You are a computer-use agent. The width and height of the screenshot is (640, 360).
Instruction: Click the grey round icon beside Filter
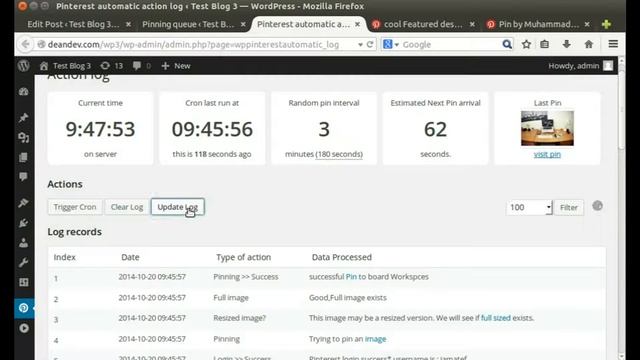pyautogui.click(x=597, y=206)
